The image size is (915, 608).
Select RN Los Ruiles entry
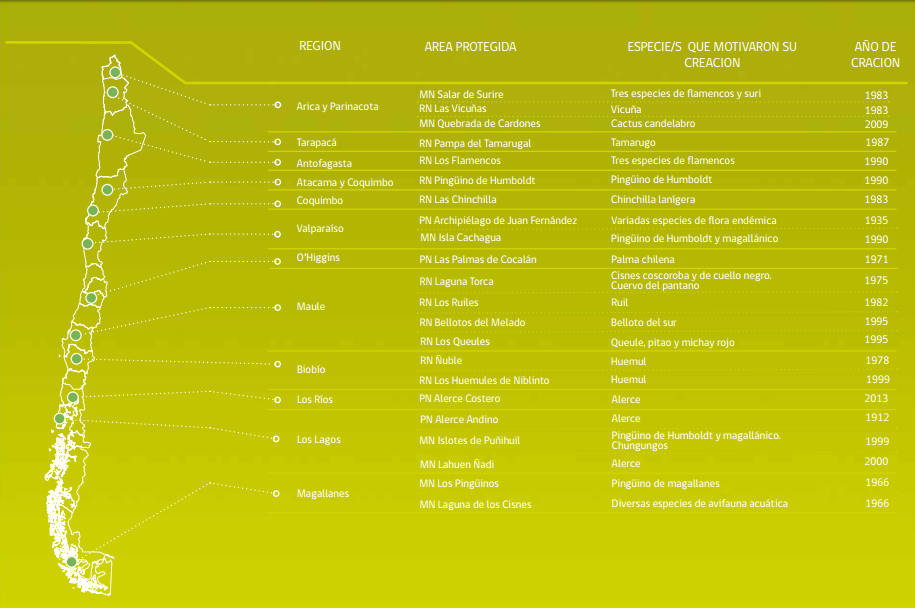point(449,302)
